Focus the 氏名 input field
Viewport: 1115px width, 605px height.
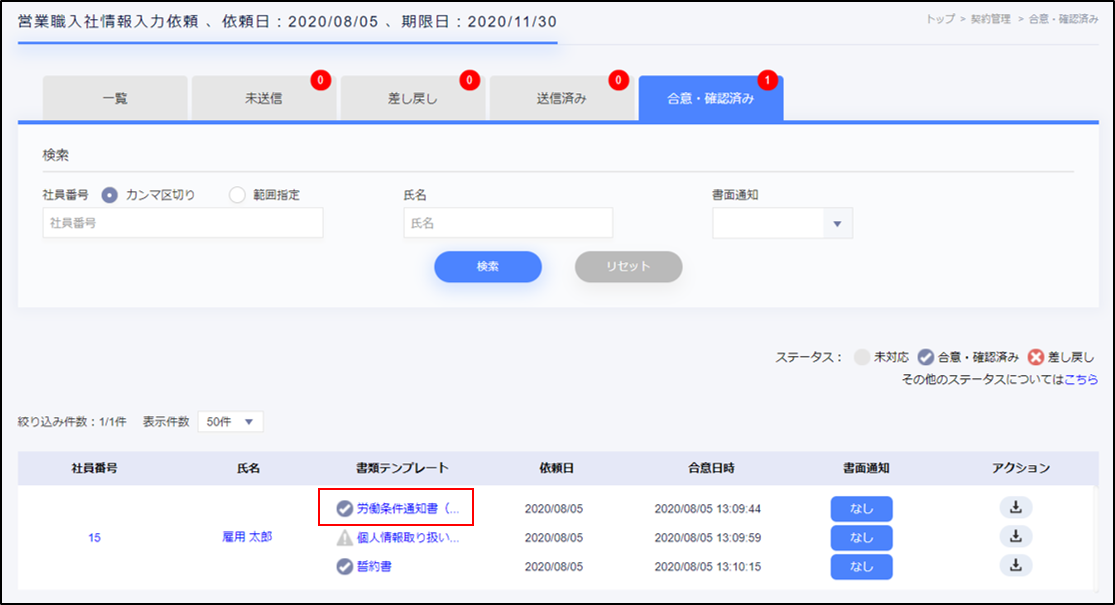coord(508,223)
